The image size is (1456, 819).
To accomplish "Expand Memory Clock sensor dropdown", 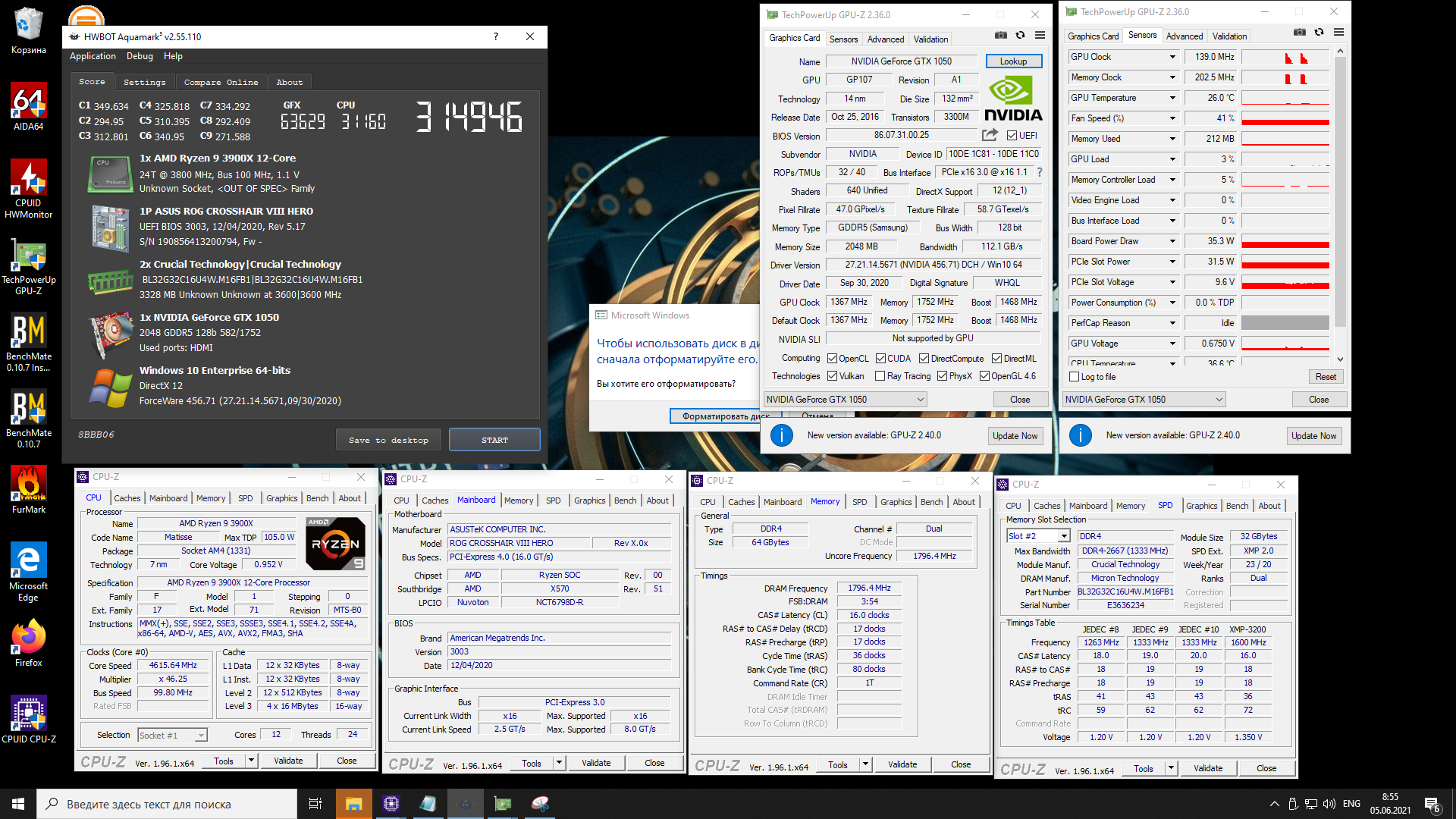I will pyautogui.click(x=1172, y=77).
